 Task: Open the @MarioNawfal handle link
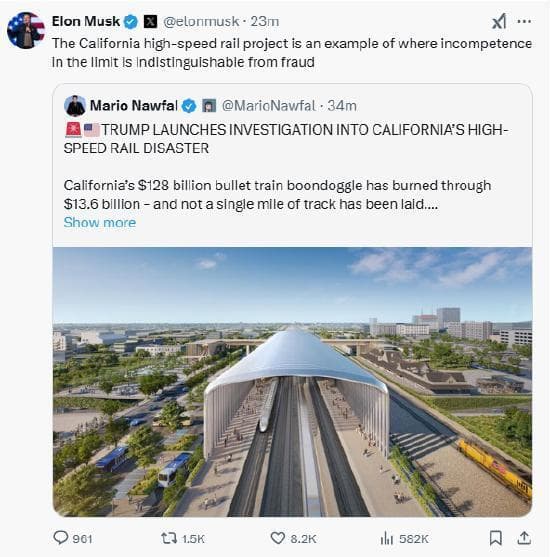[x=268, y=106]
